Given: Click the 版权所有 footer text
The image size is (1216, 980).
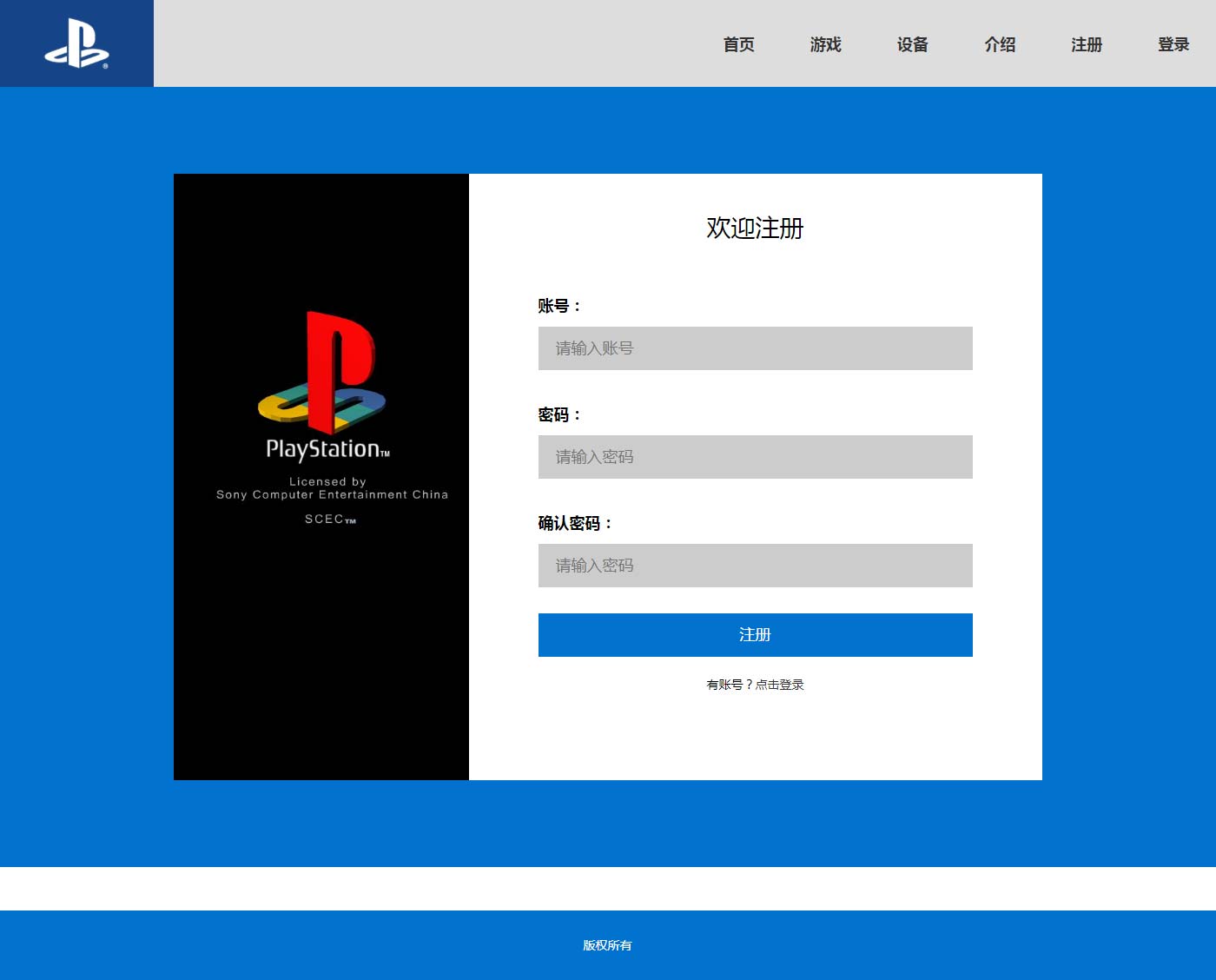Looking at the screenshot, I should point(608,945).
